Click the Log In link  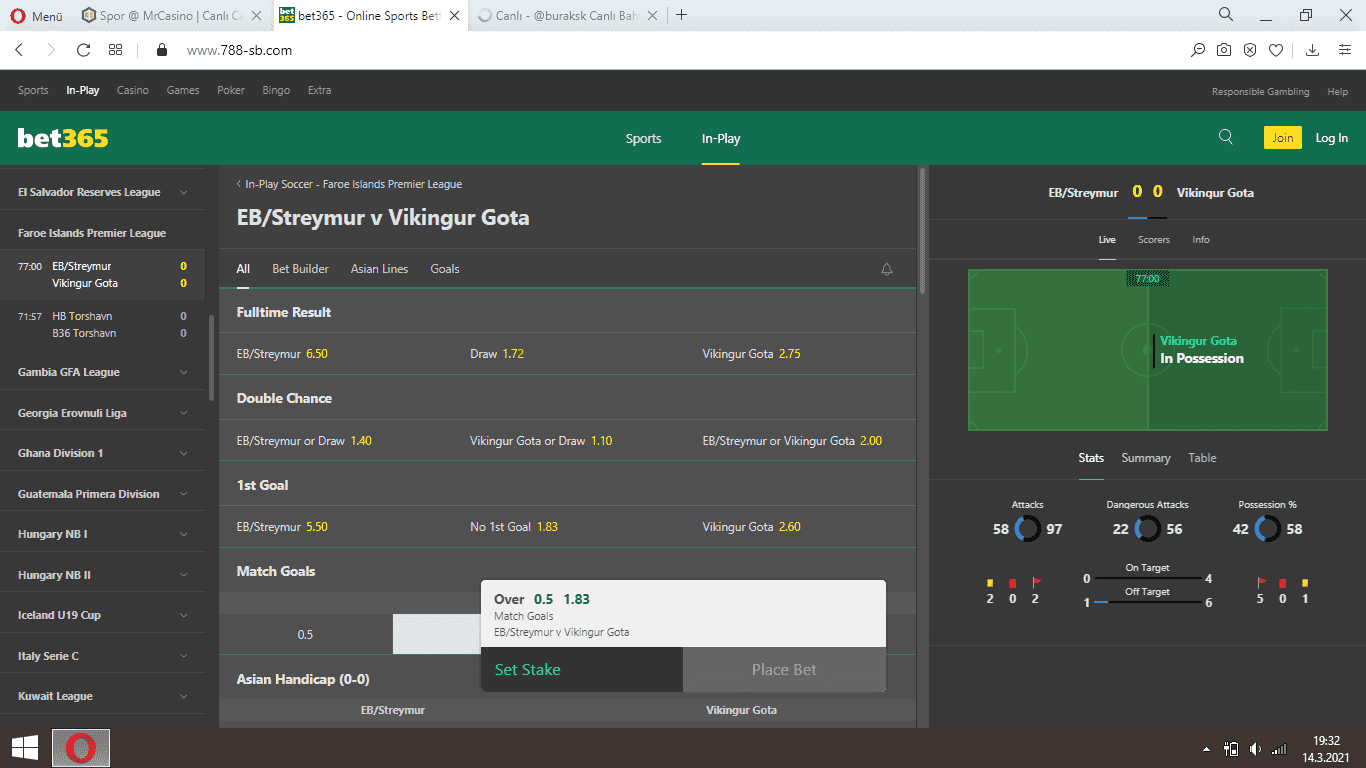1331,139
